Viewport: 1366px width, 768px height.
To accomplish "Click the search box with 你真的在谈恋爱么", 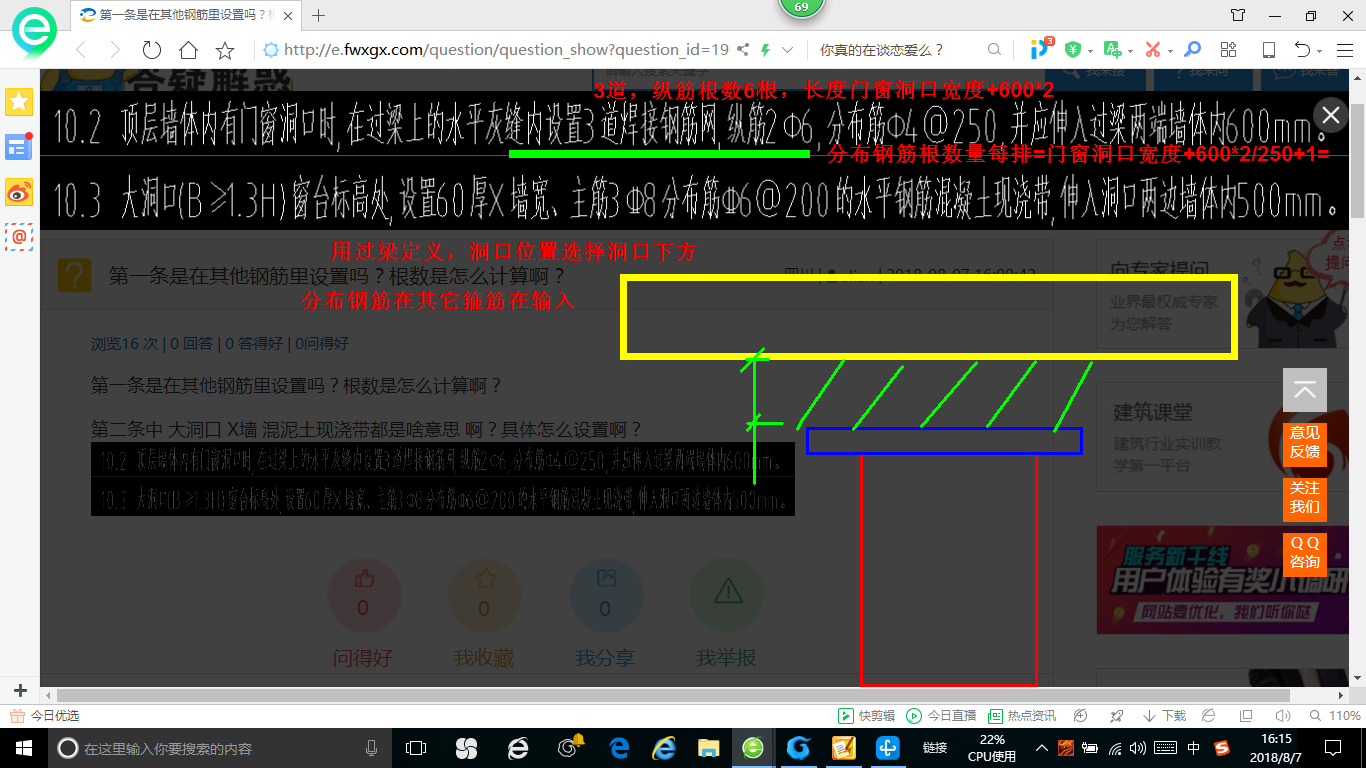I will [x=898, y=50].
